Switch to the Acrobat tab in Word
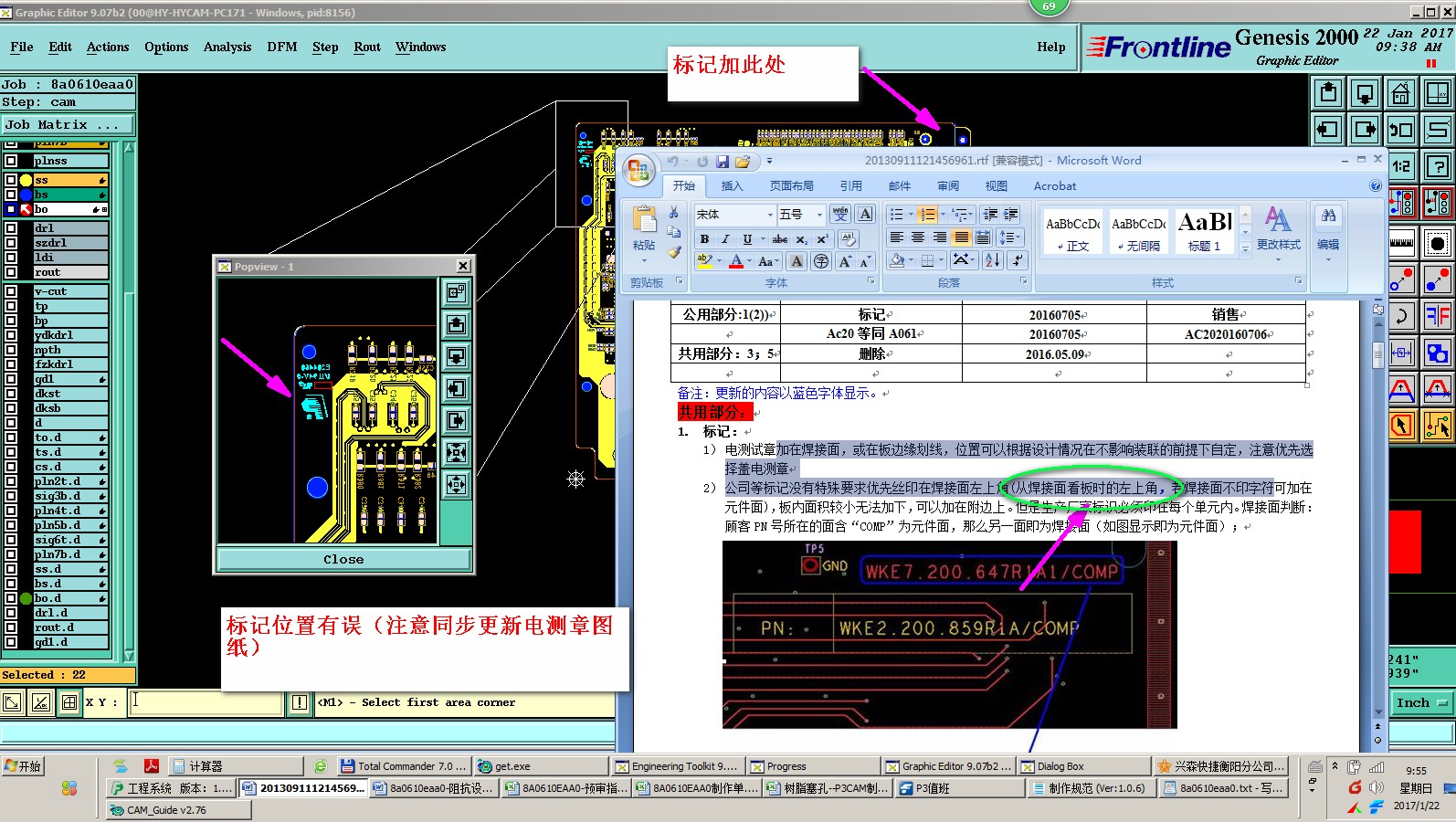Screen dimensions: 1456x822 point(1055,185)
